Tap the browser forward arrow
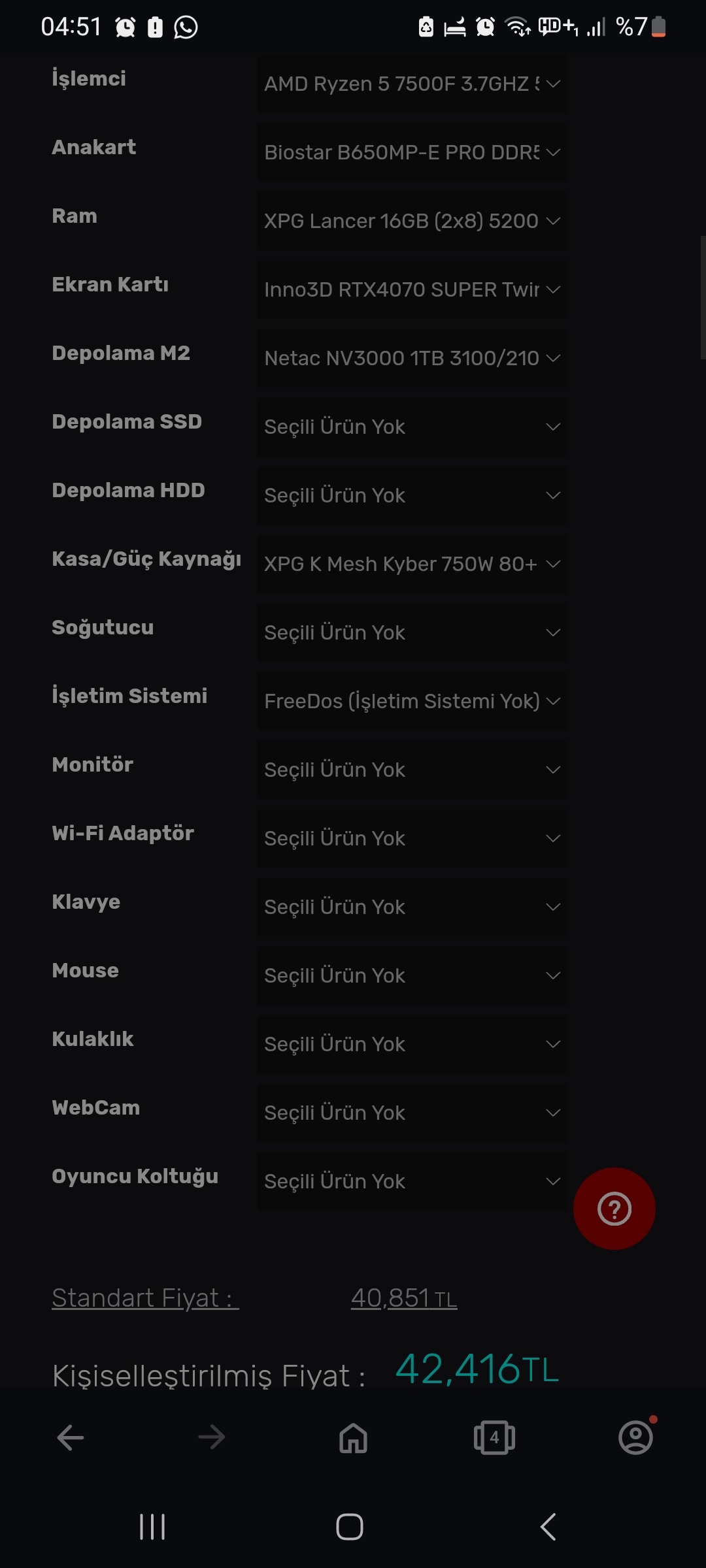This screenshot has width=706, height=1568. 211,1437
